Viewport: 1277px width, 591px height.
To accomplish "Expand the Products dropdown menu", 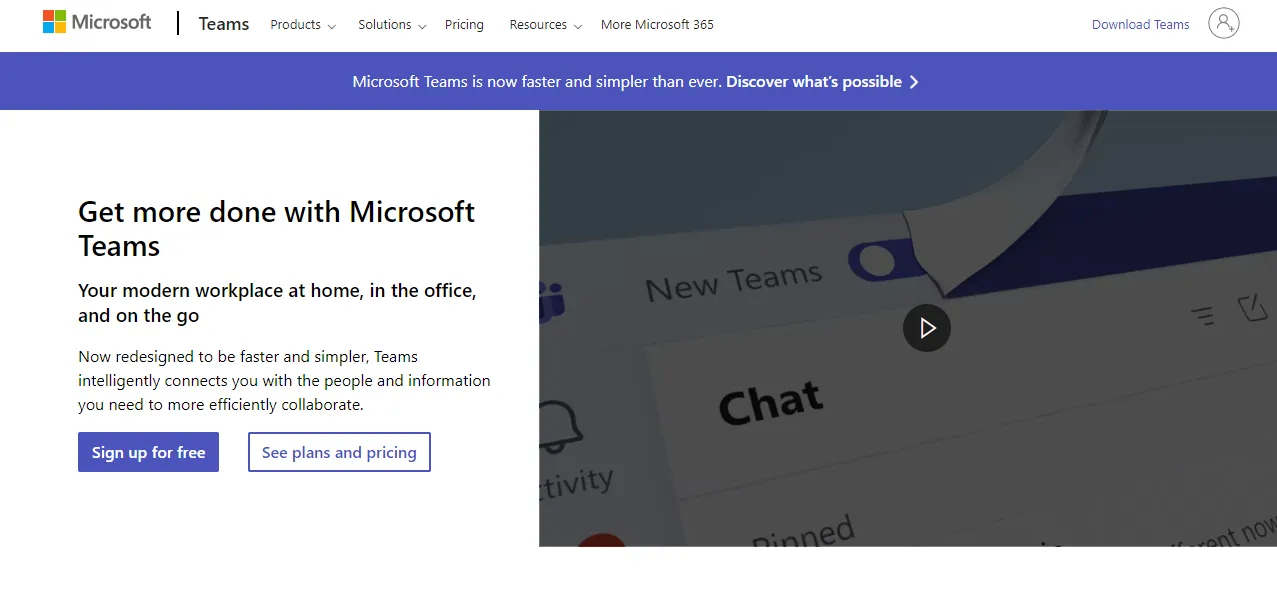I will pos(303,25).
